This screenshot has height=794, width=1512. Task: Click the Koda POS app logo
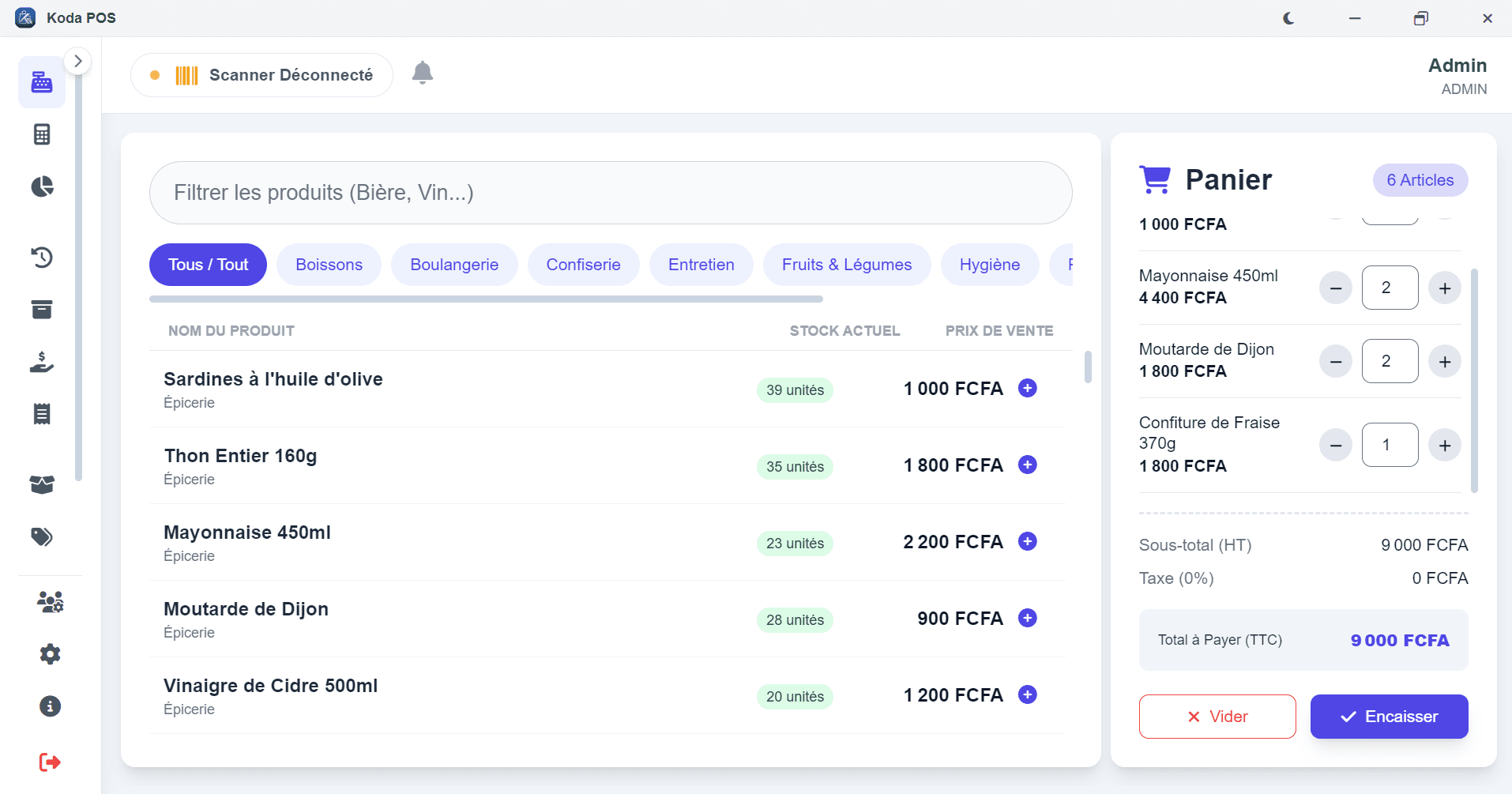(x=25, y=17)
